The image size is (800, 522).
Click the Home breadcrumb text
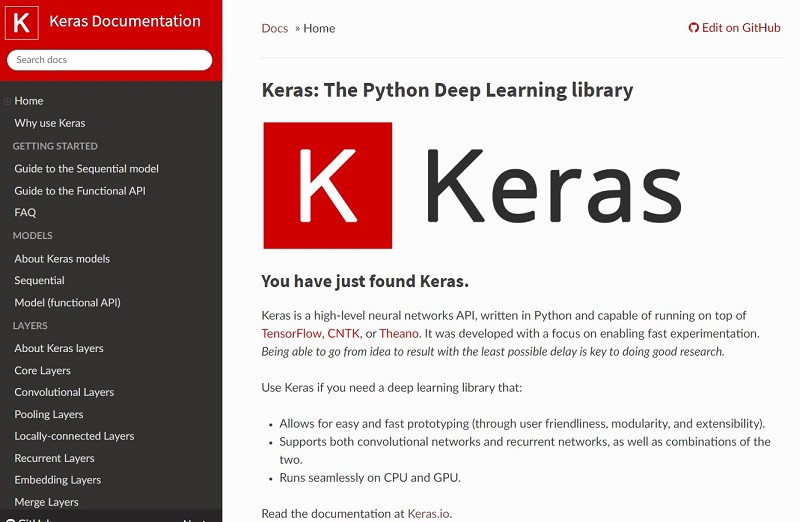click(319, 28)
